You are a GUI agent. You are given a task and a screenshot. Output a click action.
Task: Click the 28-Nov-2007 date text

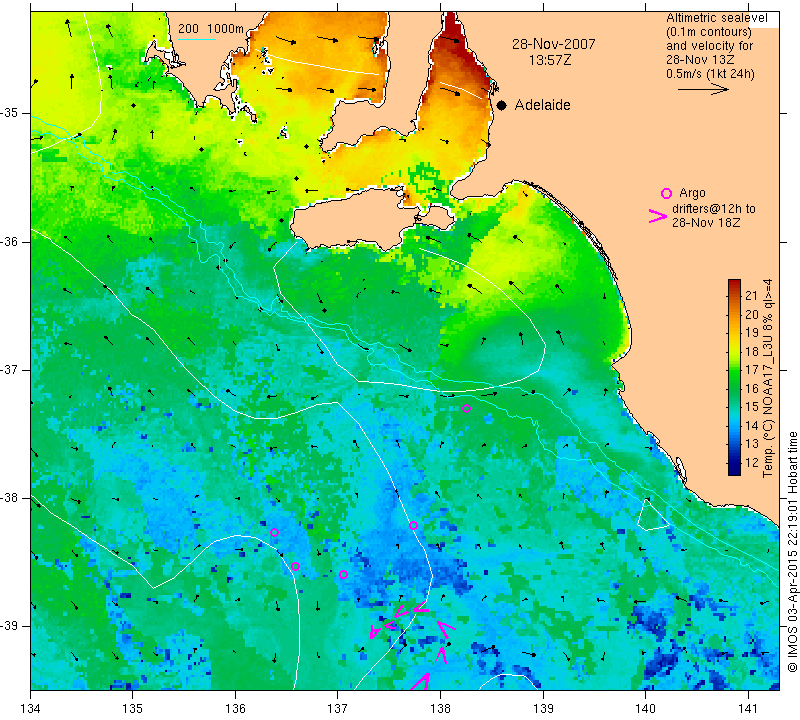coord(554,44)
